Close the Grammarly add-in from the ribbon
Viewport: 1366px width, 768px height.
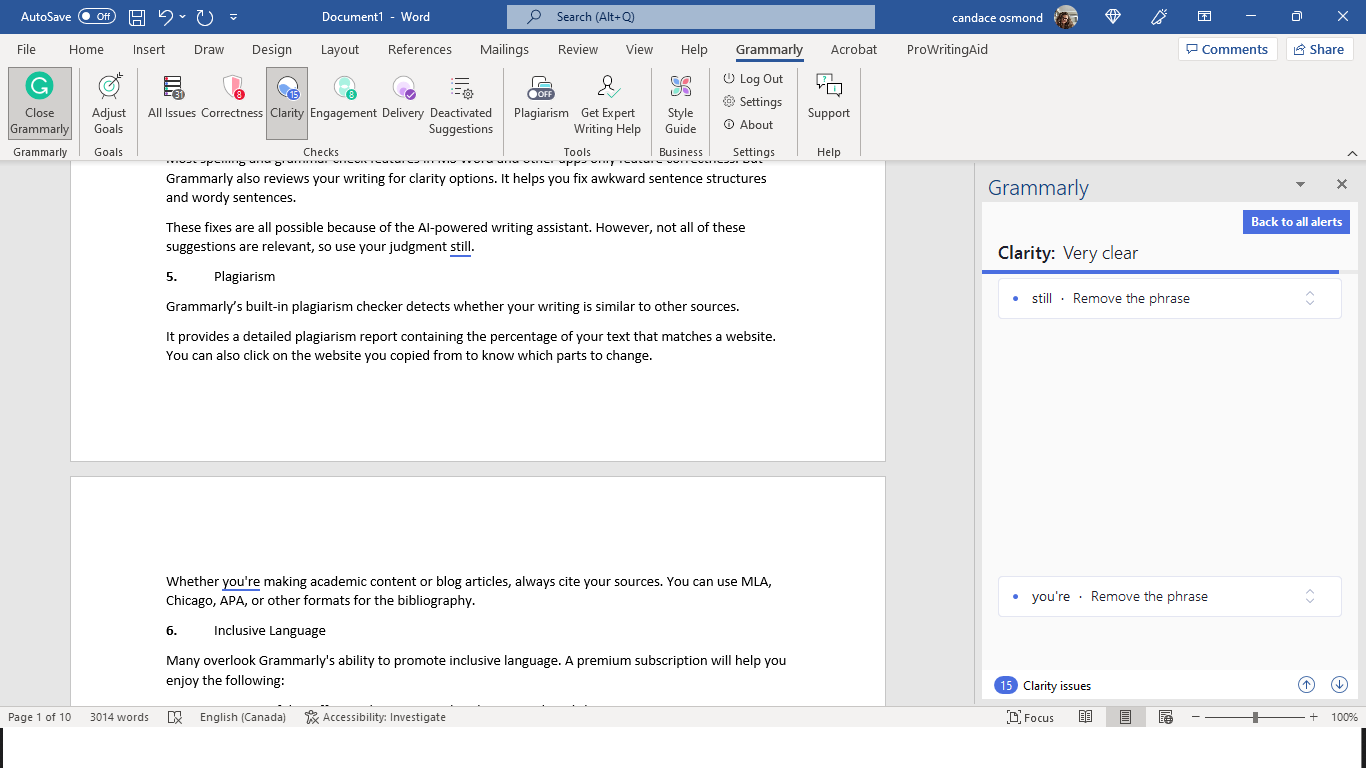pos(40,103)
